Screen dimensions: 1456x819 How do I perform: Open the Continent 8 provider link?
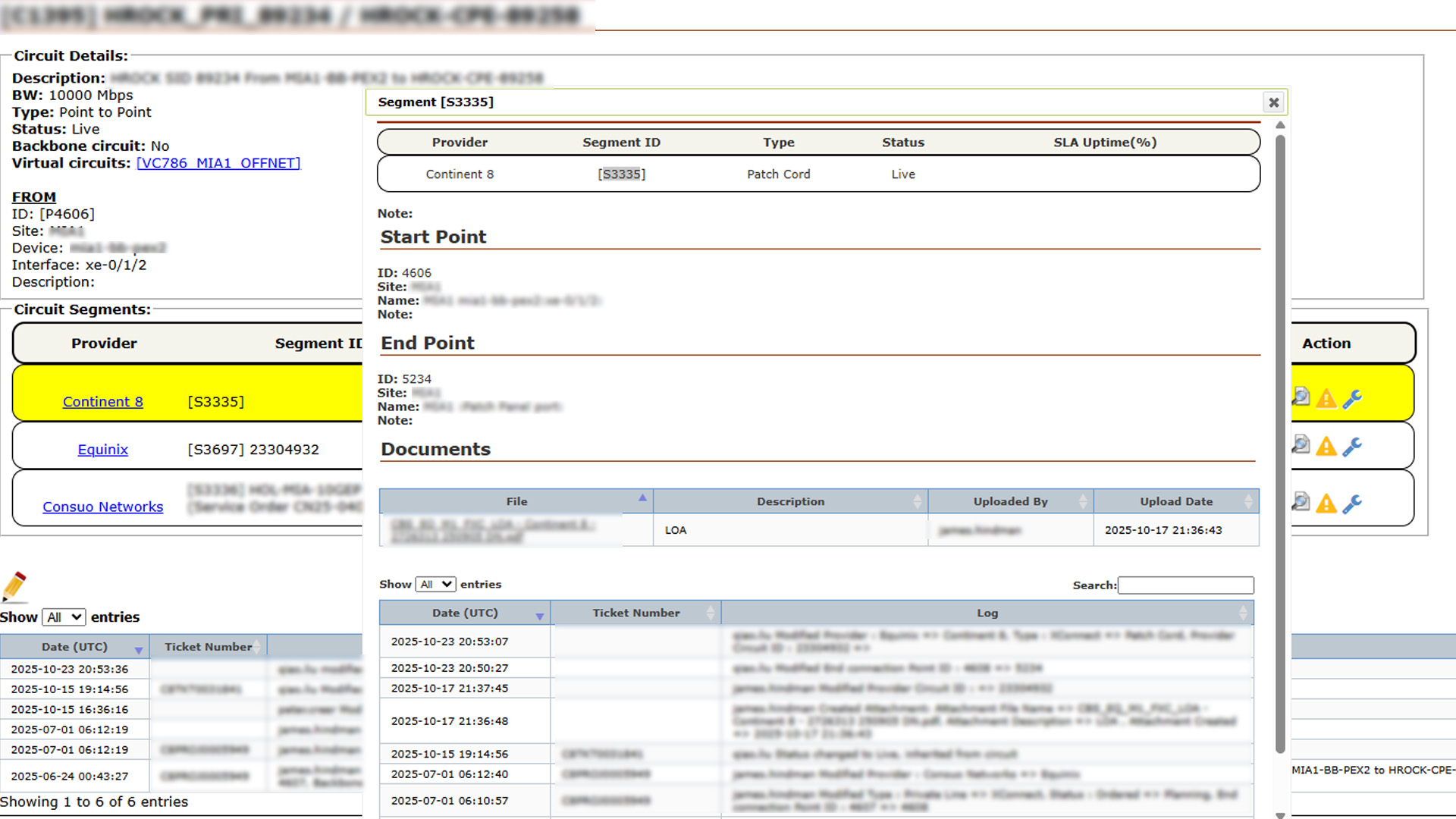point(102,402)
